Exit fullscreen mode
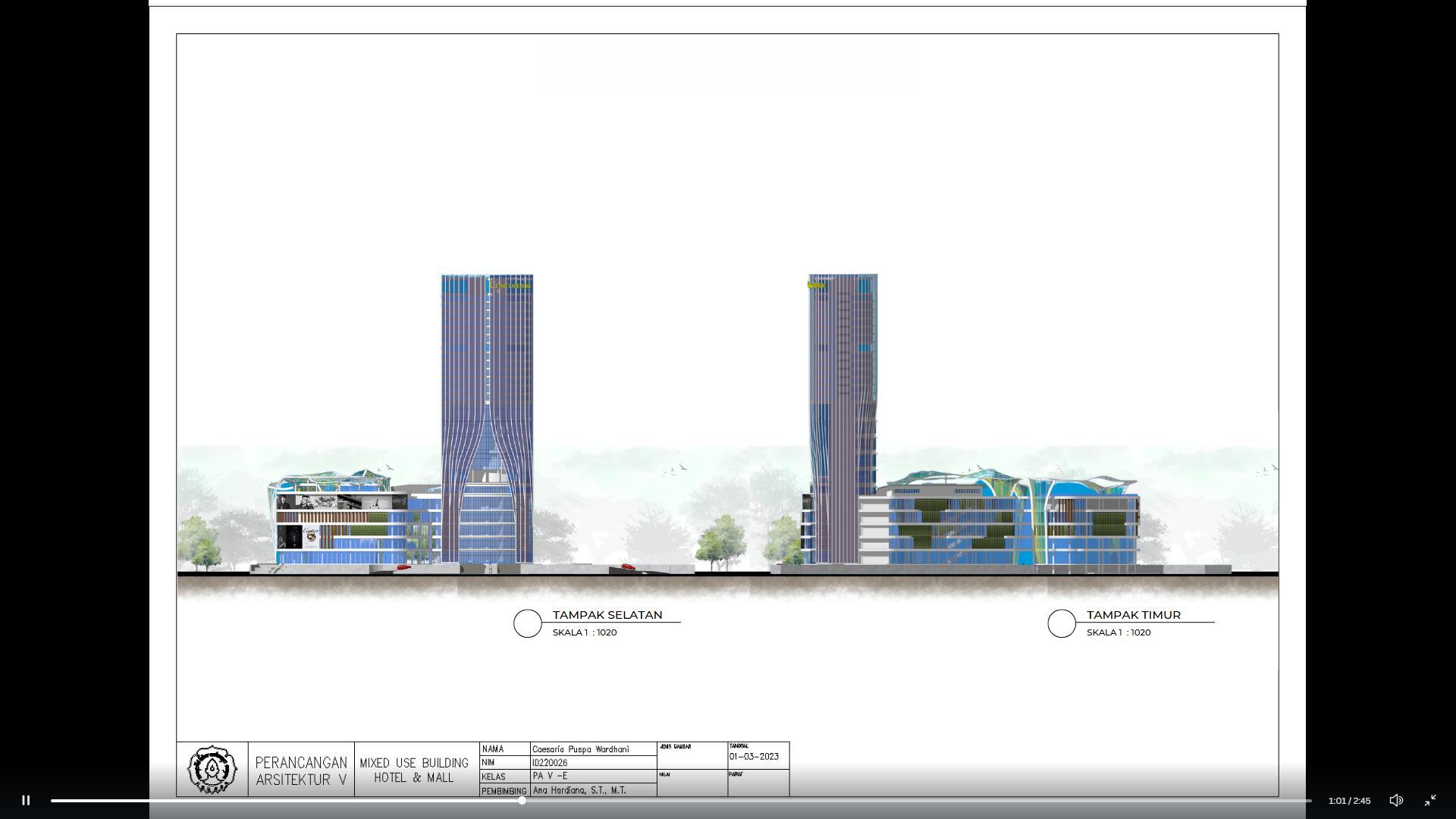1456x819 pixels. 1430,800
